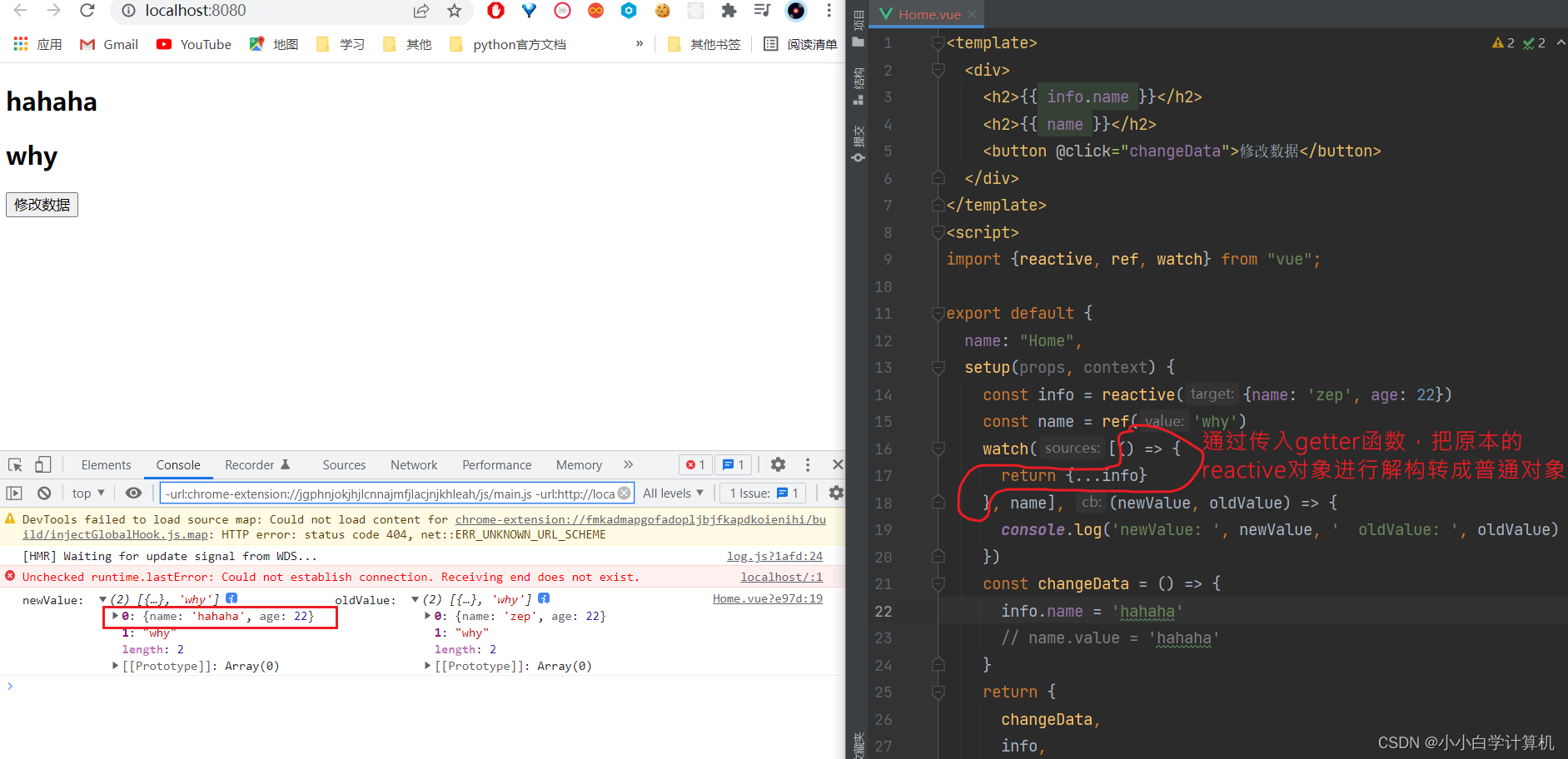Open the 学习 bookmark folder
Image resolution: width=1568 pixels, height=759 pixels.
point(341,44)
